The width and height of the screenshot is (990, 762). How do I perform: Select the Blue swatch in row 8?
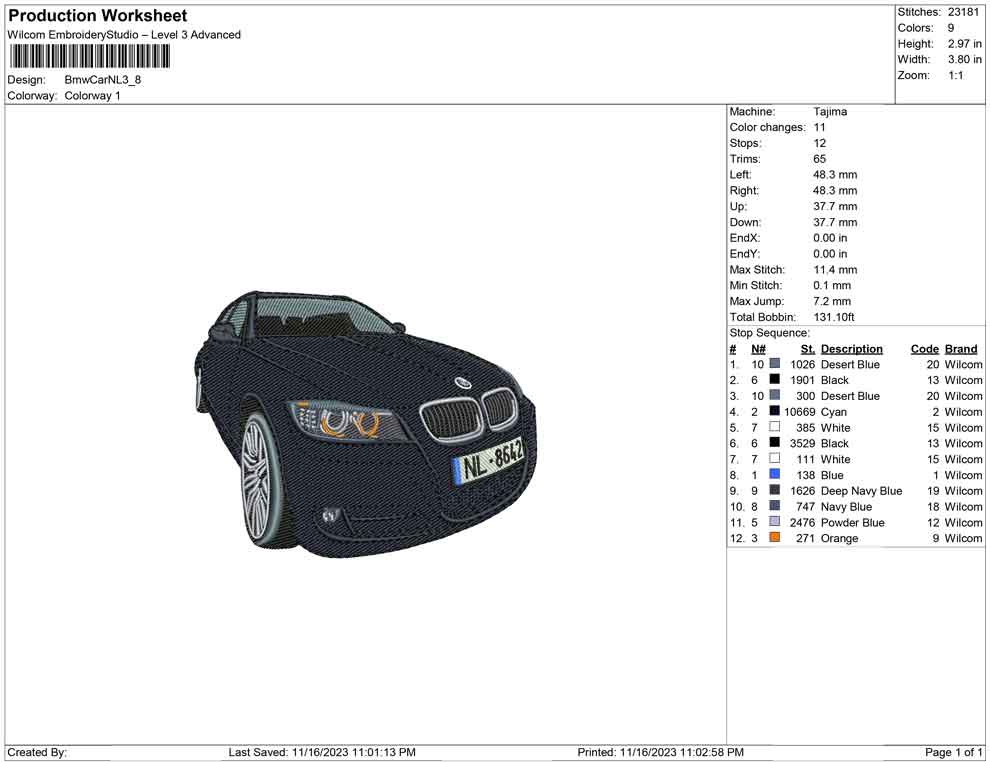(x=774, y=474)
